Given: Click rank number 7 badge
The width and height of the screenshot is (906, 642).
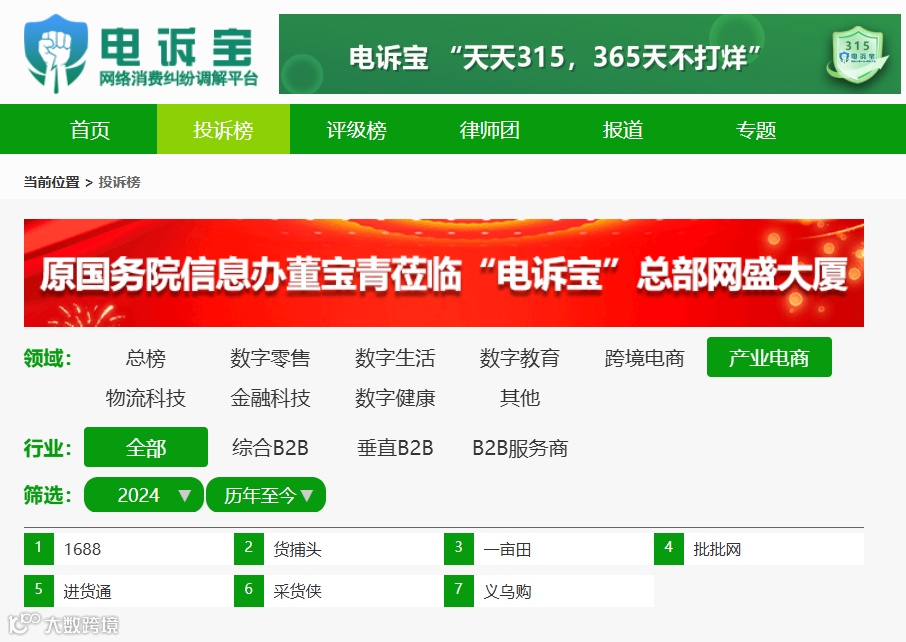Looking at the screenshot, I should pyautogui.click(x=459, y=591).
